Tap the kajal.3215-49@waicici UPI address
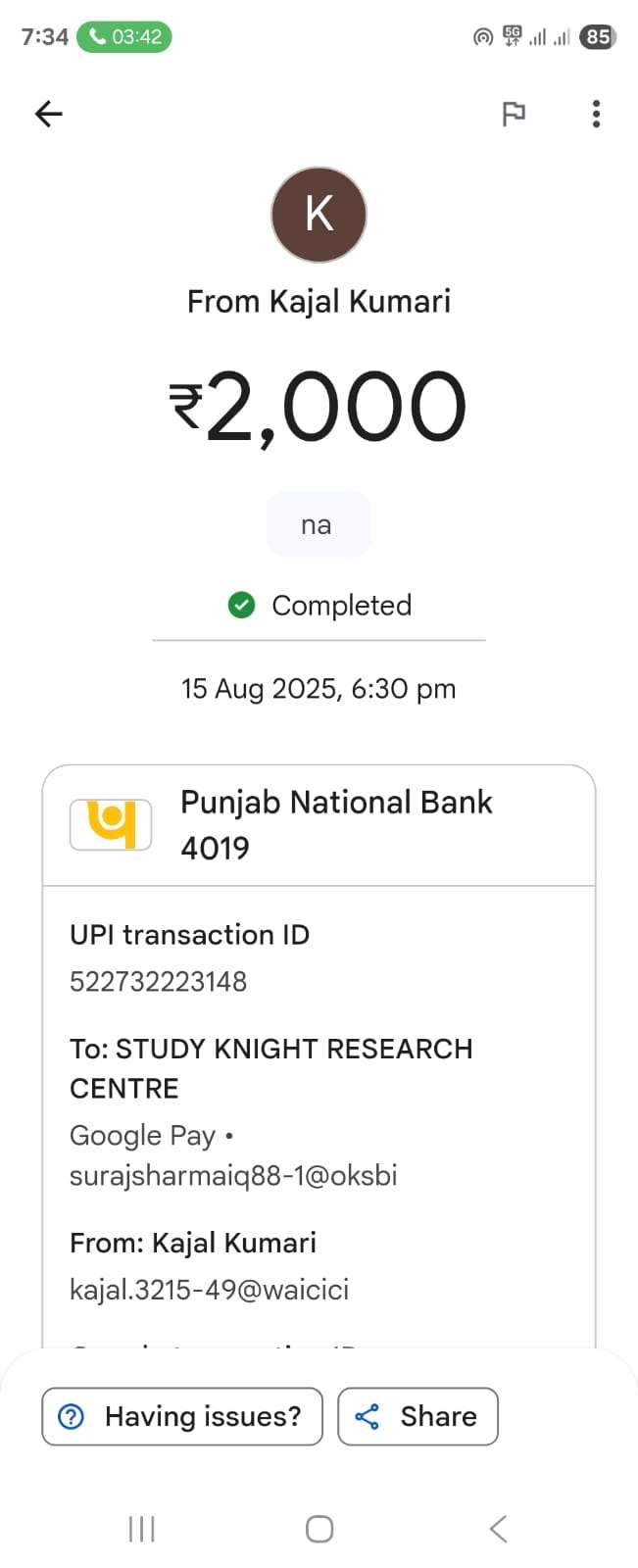 click(209, 1290)
